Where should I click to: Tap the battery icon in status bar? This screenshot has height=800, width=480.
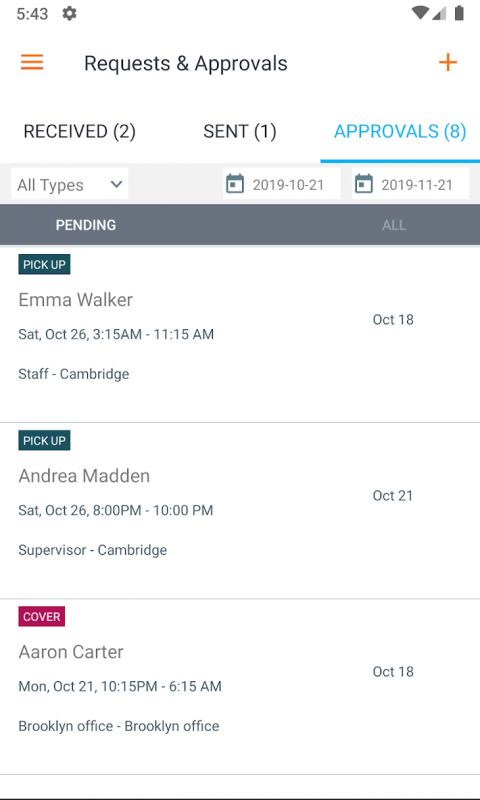click(x=459, y=13)
